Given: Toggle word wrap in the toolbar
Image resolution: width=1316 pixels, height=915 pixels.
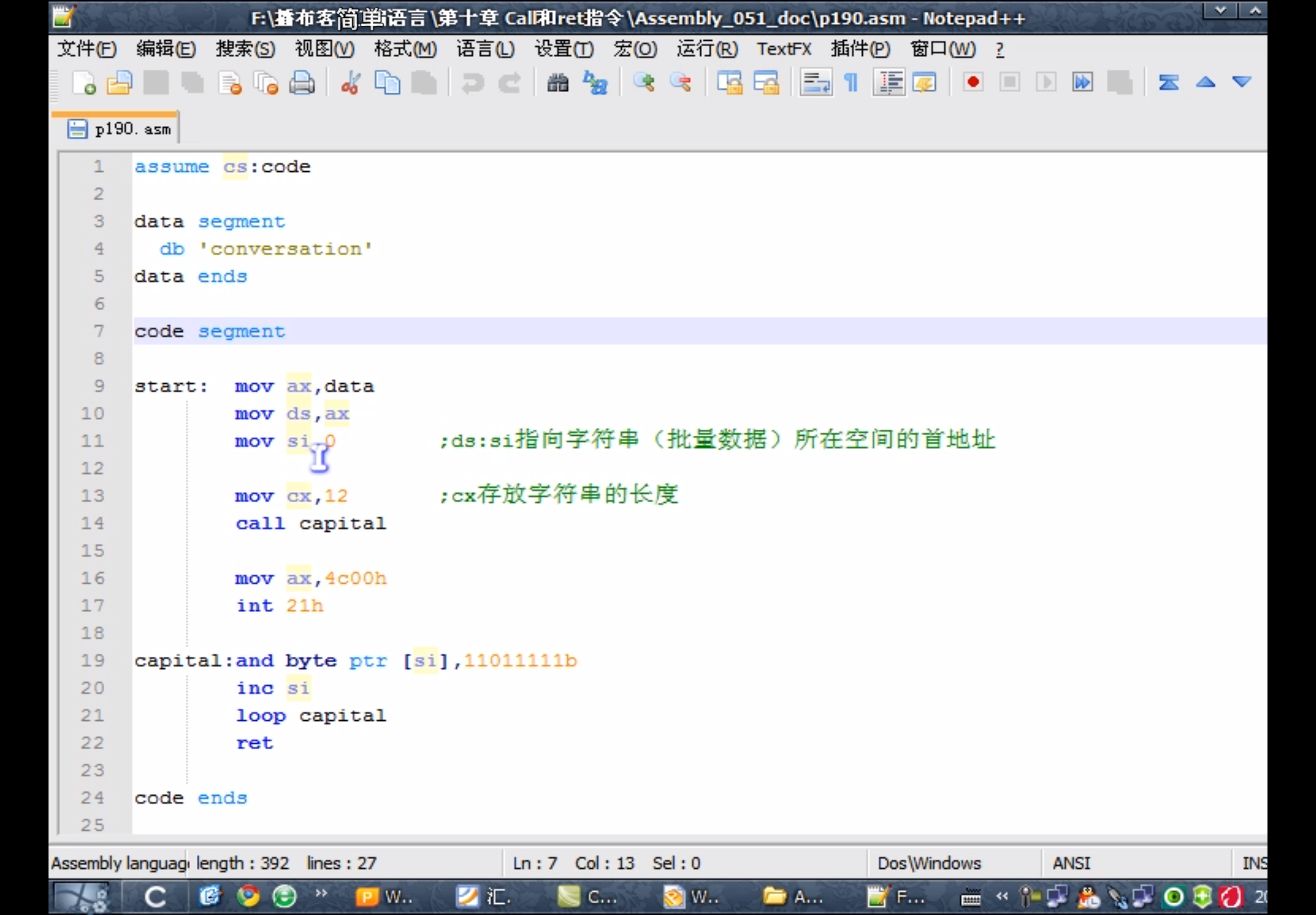Looking at the screenshot, I should pyautogui.click(x=815, y=83).
